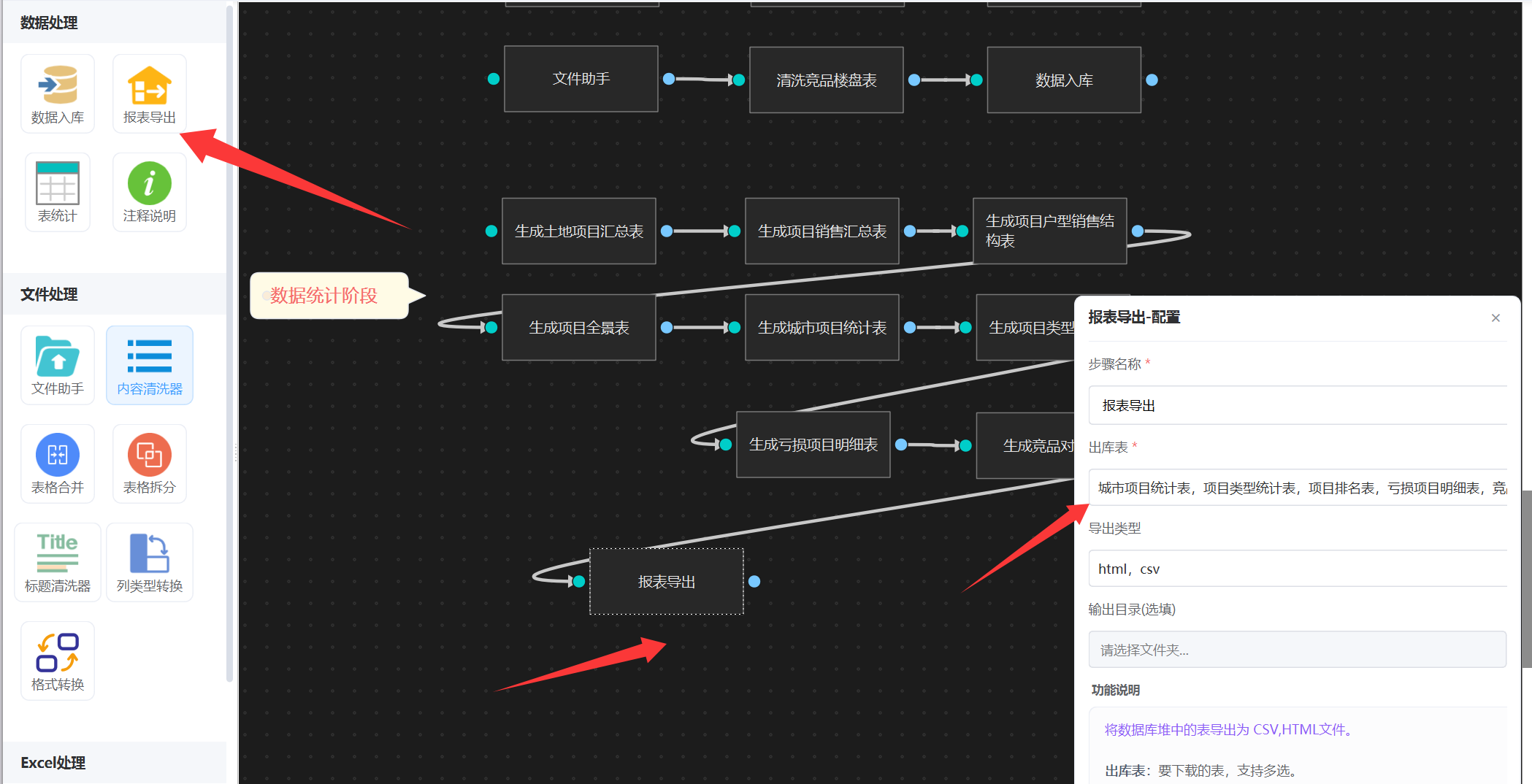Close the 报表导出-配置 panel

1495,318
